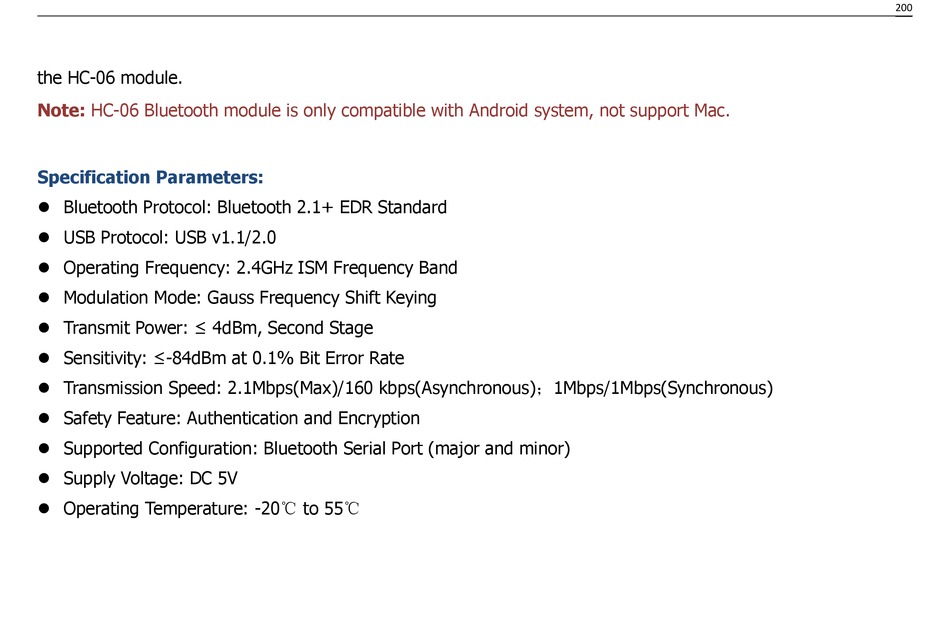Click the bullet before Operating Frequency
Viewport: 950px width, 640px height.
pyautogui.click(x=44, y=267)
